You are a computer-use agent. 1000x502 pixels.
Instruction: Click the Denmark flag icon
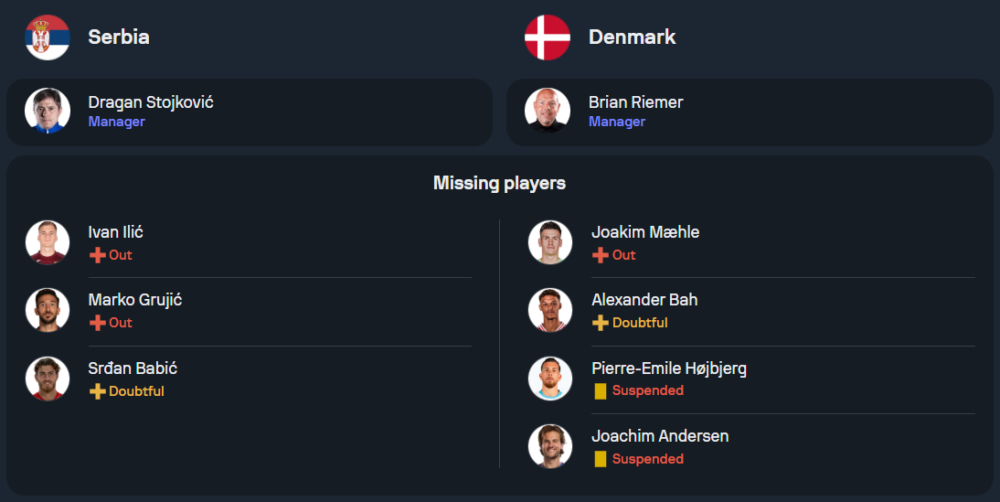click(x=547, y=37)
